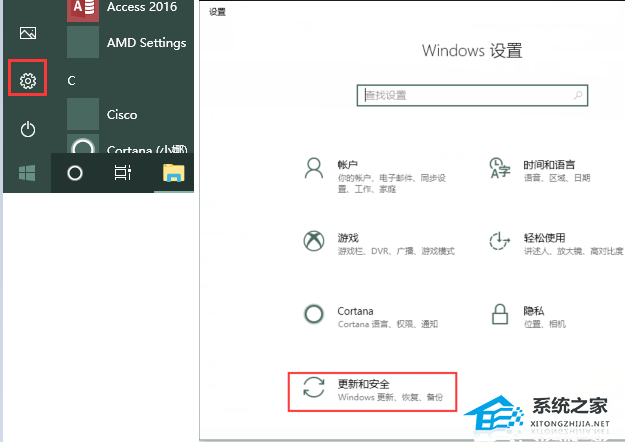The image size is (625, 442).
Task: Click 语音、区域、日期 description text
Action: point(556,178)
